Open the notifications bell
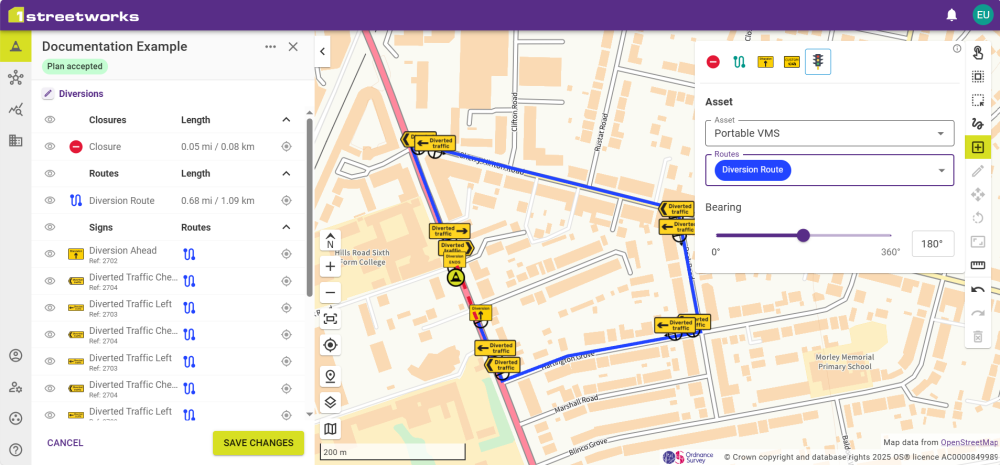The height and width of the screenshot is (465, 1000). (952, 15)
